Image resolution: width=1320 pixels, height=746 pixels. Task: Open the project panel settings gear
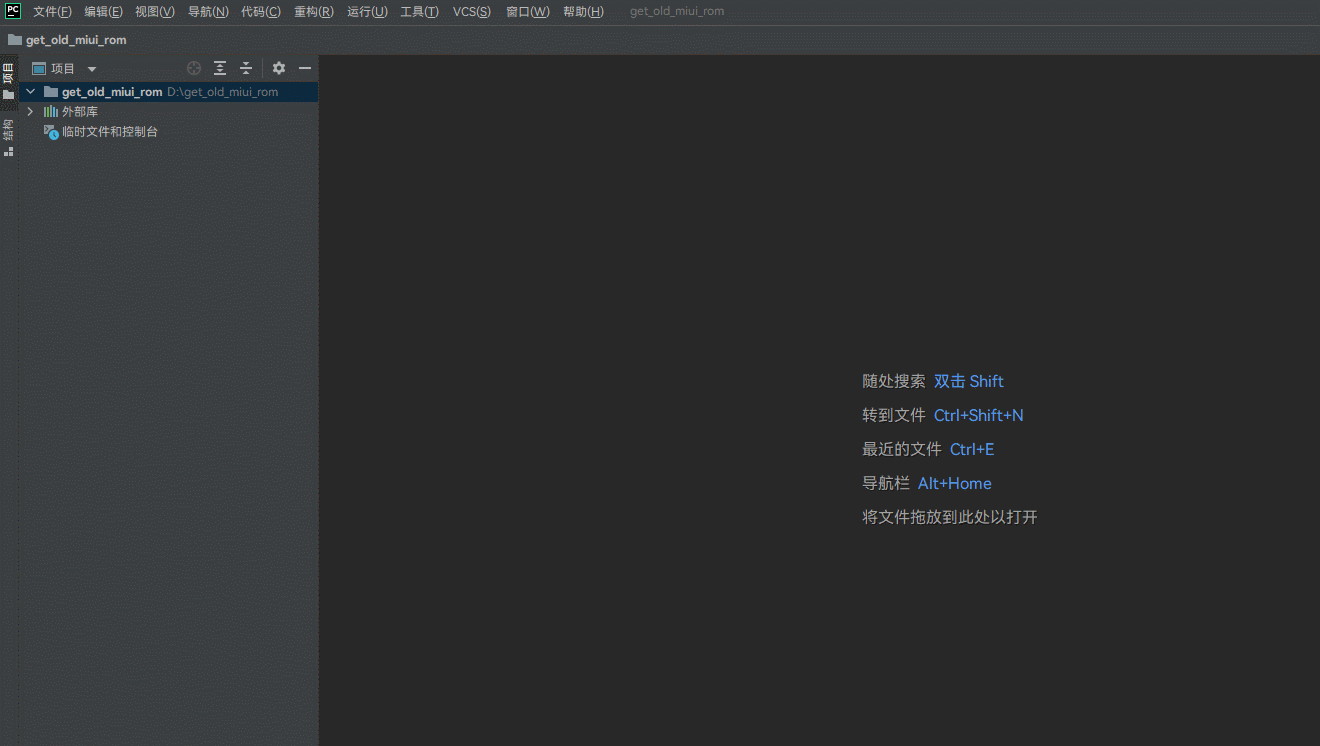(278, 68)
